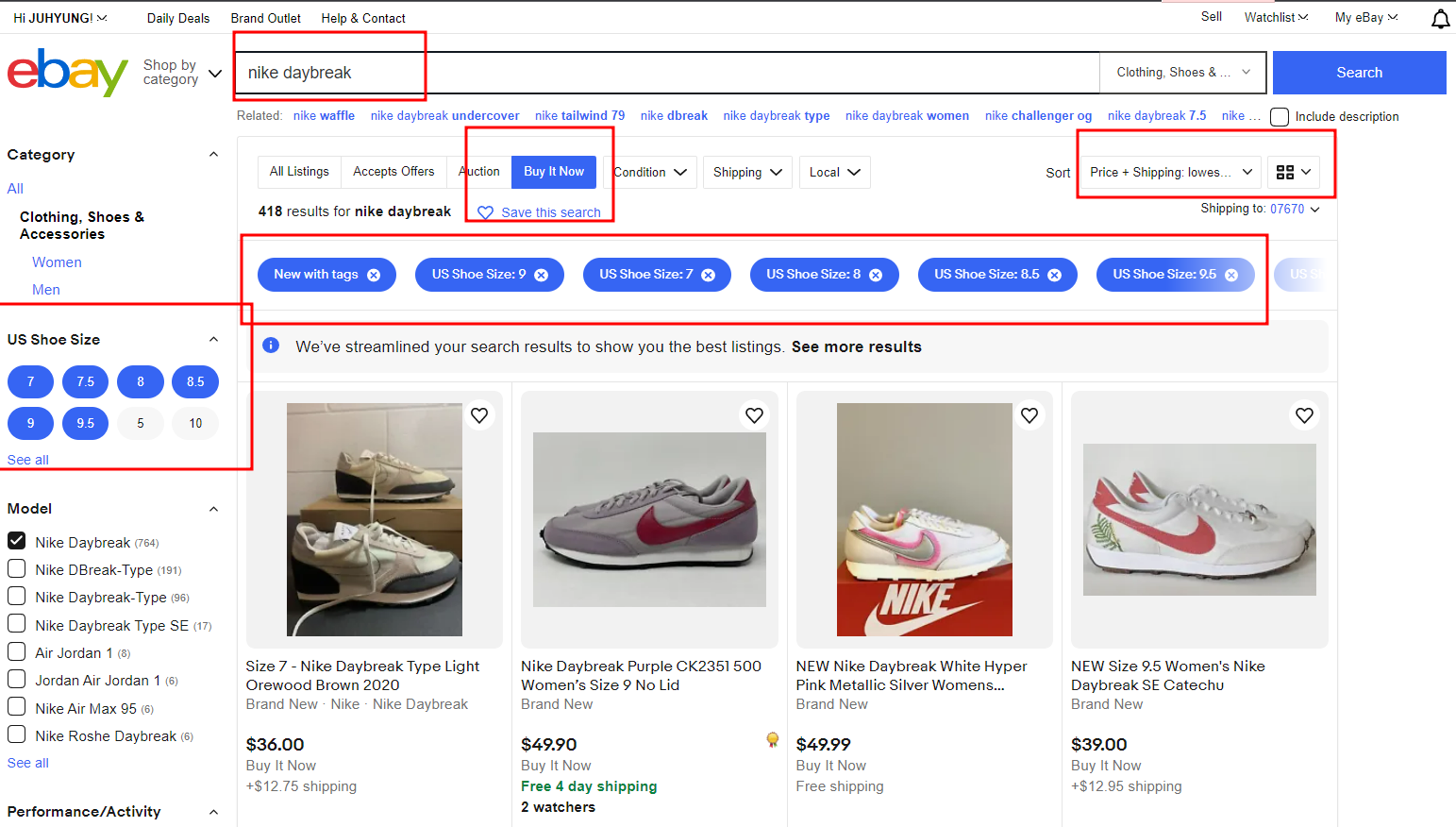
Task: Click See more results link
Action: 857,346
